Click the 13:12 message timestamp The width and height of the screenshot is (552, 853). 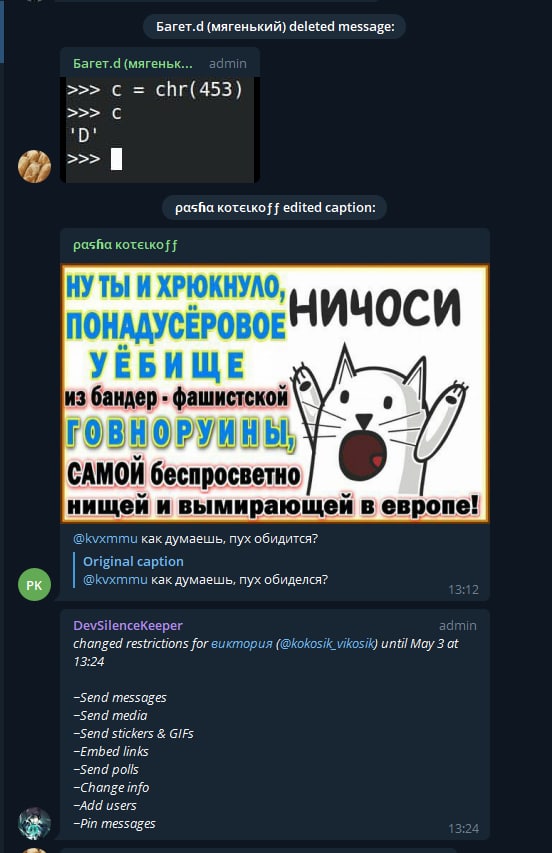pos(463,590)
